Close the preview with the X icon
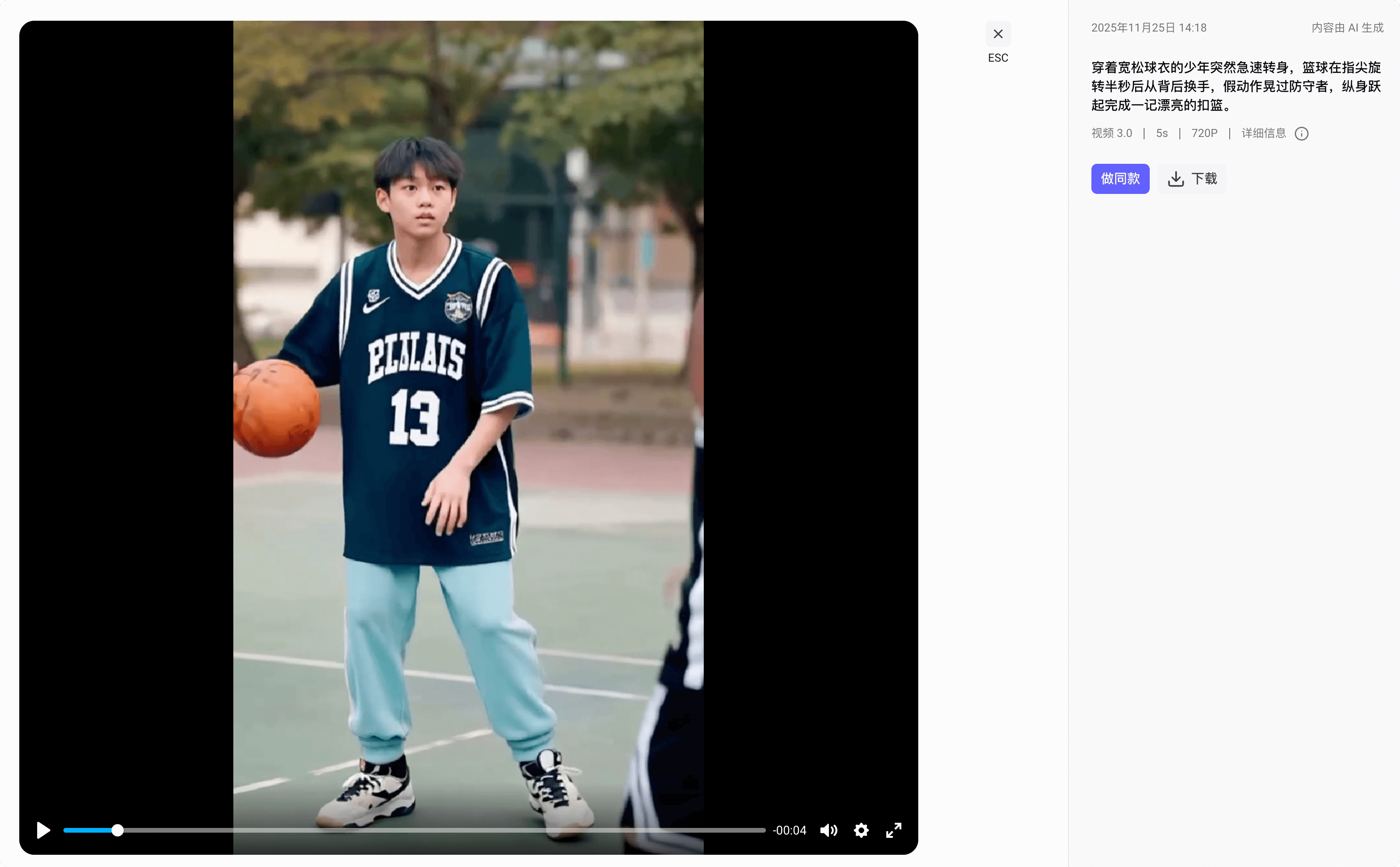Viewport: 1400px width, 867px height. 997,34
